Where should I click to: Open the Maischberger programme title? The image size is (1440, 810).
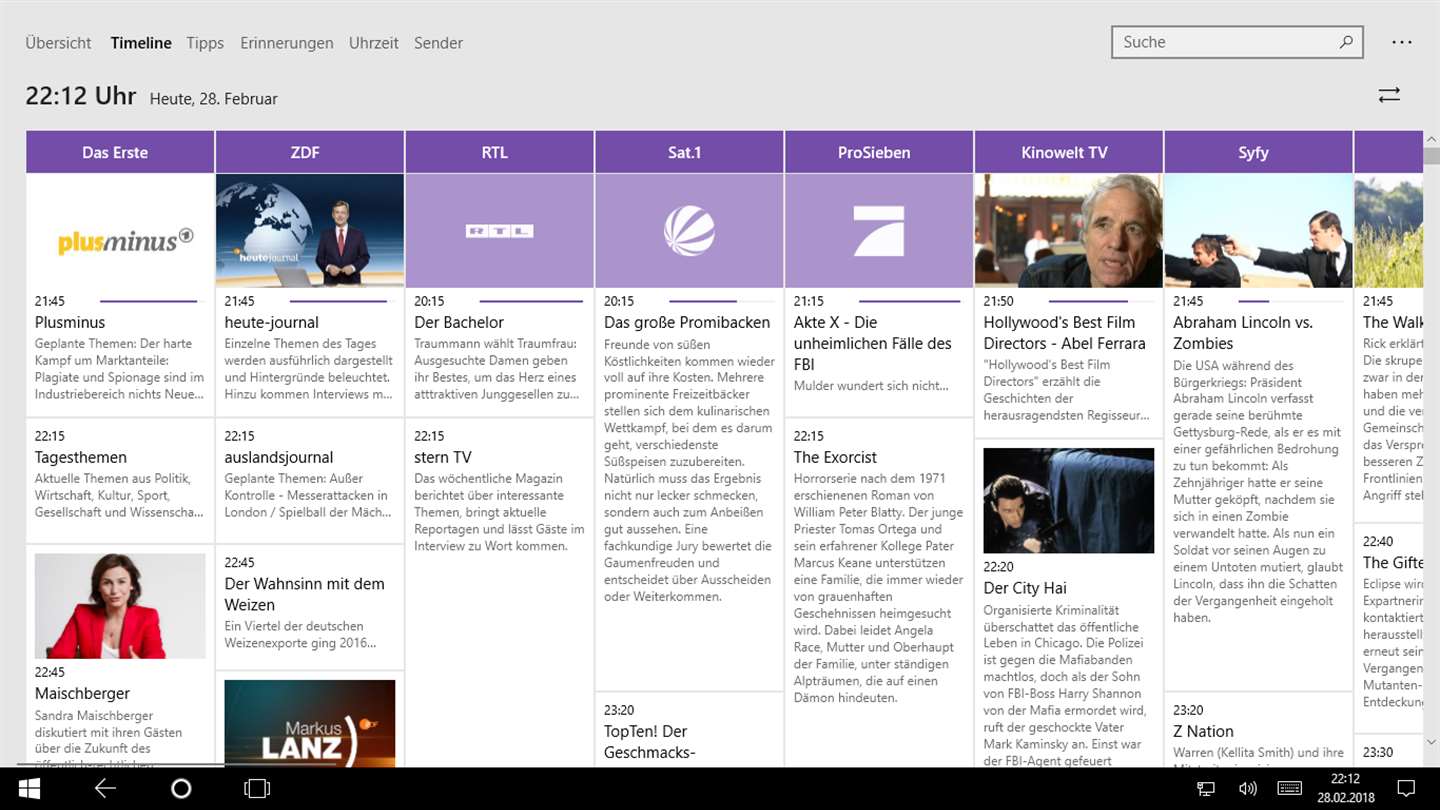(x=82, y=693)
